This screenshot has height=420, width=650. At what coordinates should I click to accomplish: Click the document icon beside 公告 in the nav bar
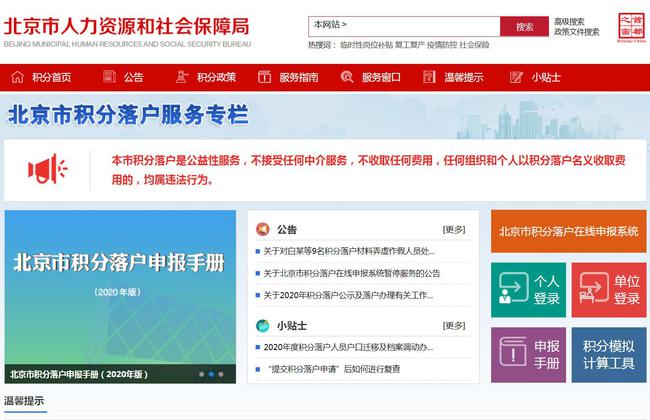click(109, 77)
